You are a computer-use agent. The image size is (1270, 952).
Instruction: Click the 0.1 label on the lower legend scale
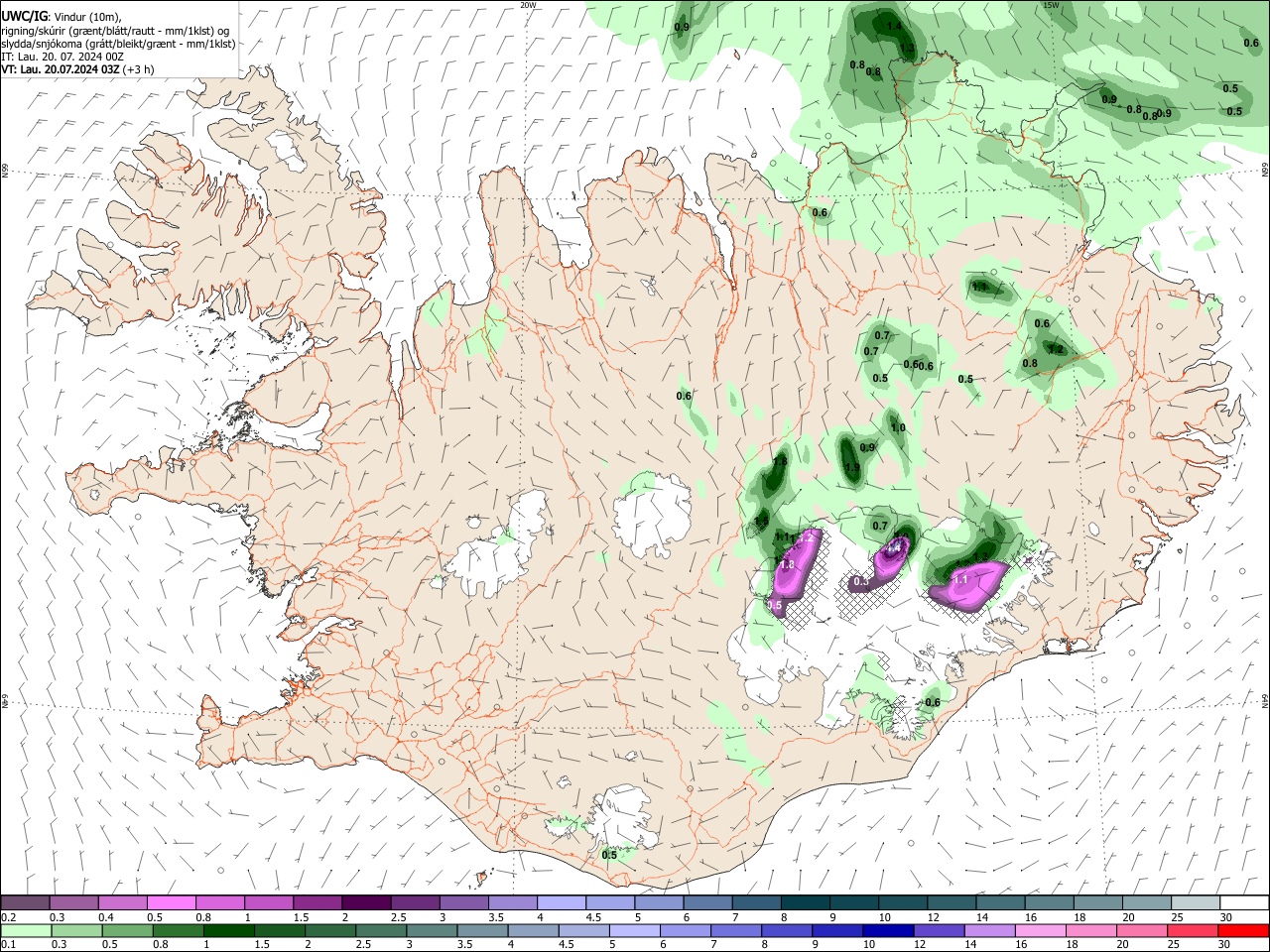(x=8, y=945)
